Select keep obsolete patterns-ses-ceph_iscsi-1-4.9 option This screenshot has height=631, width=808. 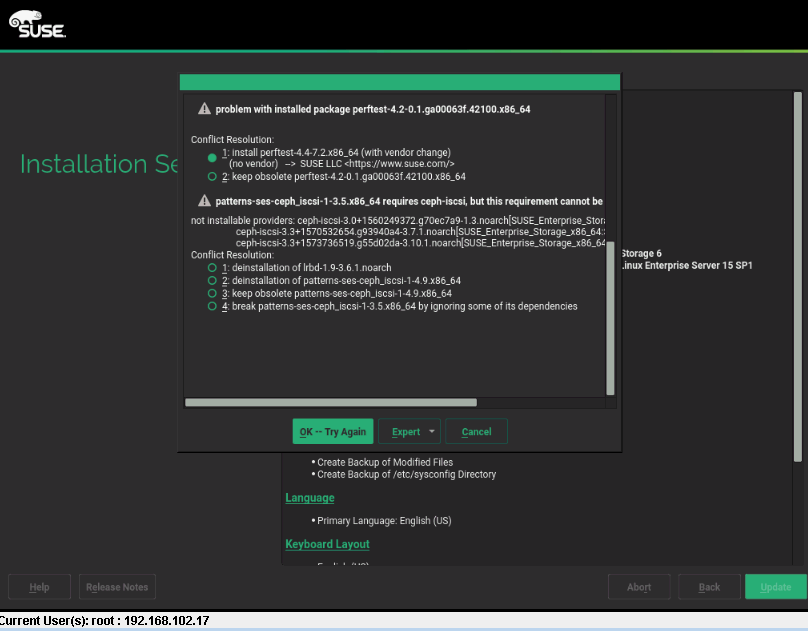(x=212, y=294)
